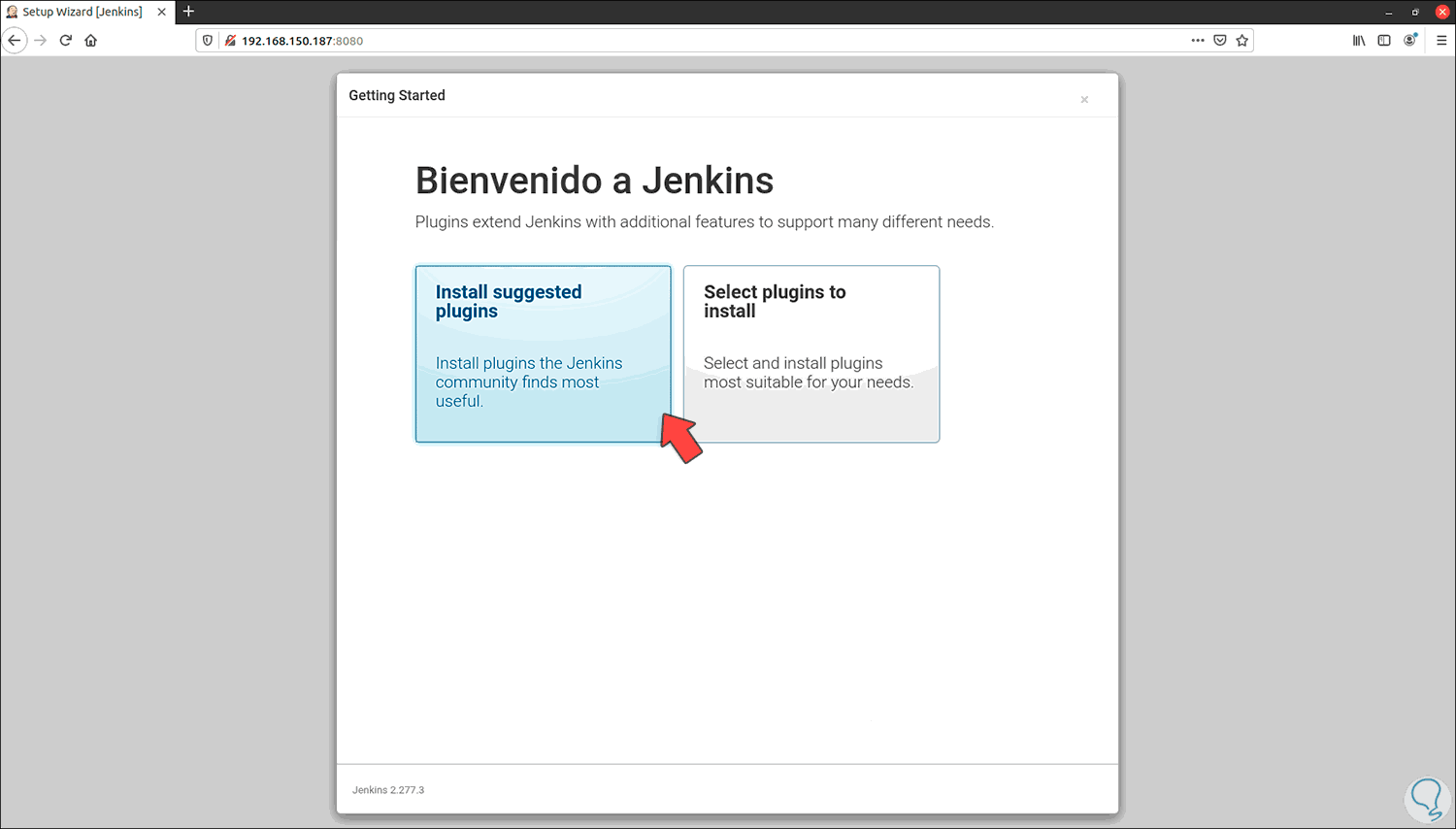Open a new browser tab
The width and height of the screenshot is (1456, 829).
coord(188,12)
